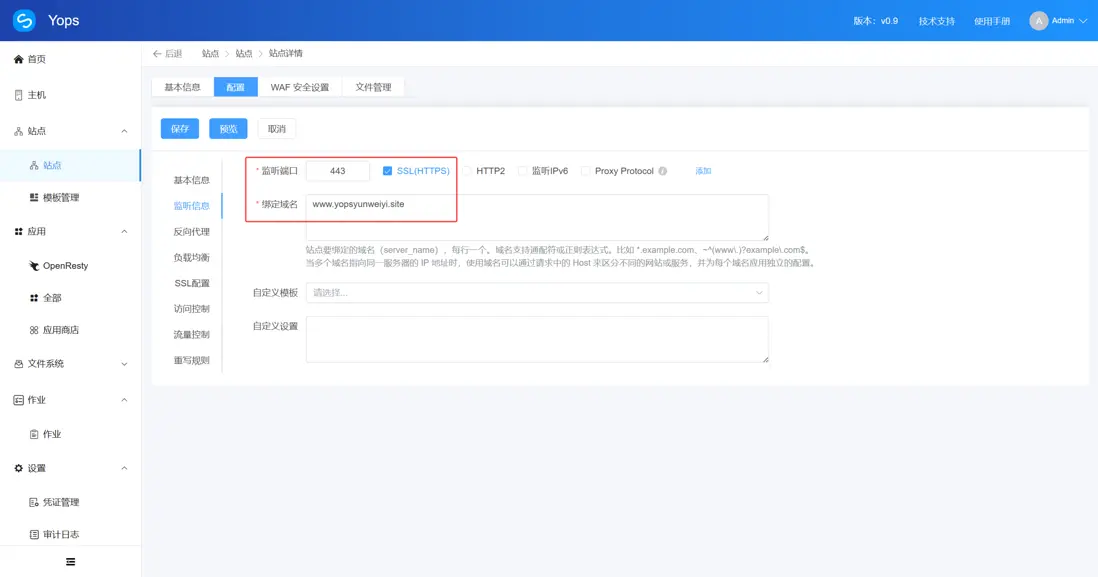Click the 取消 button

[277, 129]
